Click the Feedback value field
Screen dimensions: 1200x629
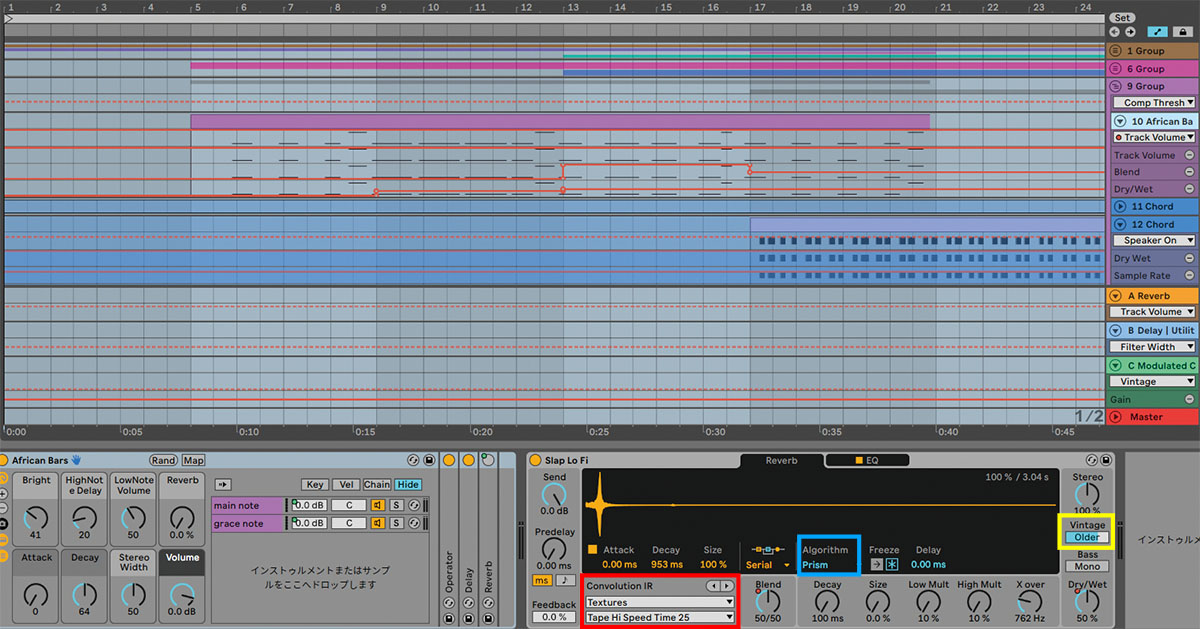(x=552, y=617)
